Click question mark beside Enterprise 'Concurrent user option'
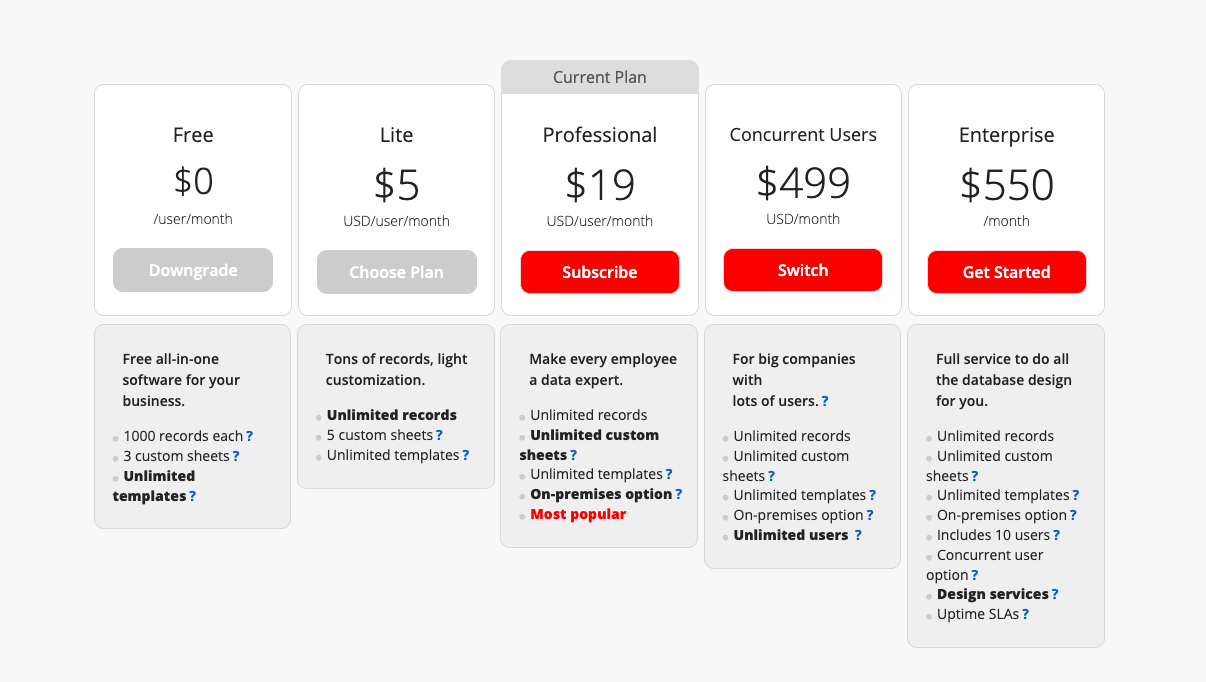 click(975, 575)
